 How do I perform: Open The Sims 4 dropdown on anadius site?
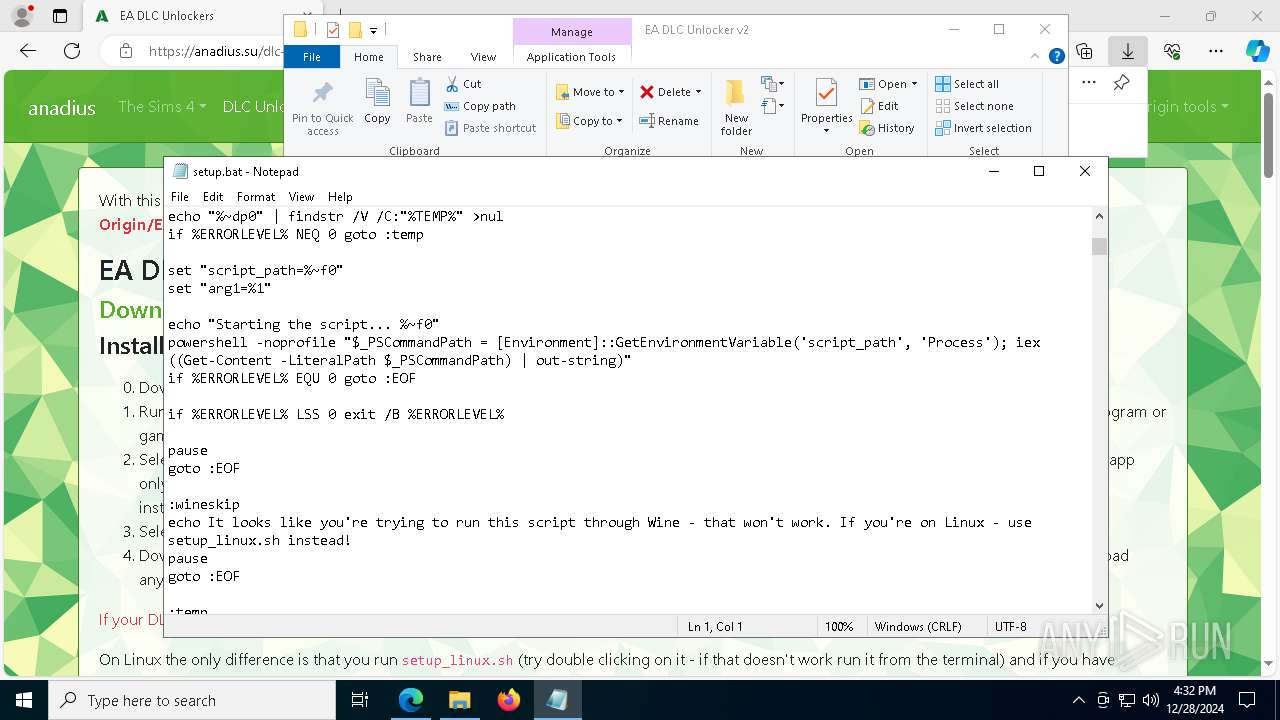tap(162, 106)
